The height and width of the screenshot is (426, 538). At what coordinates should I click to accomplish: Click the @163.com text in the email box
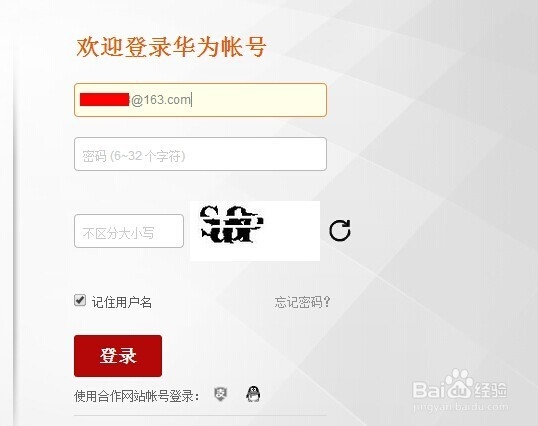click(x=161, y=100)
